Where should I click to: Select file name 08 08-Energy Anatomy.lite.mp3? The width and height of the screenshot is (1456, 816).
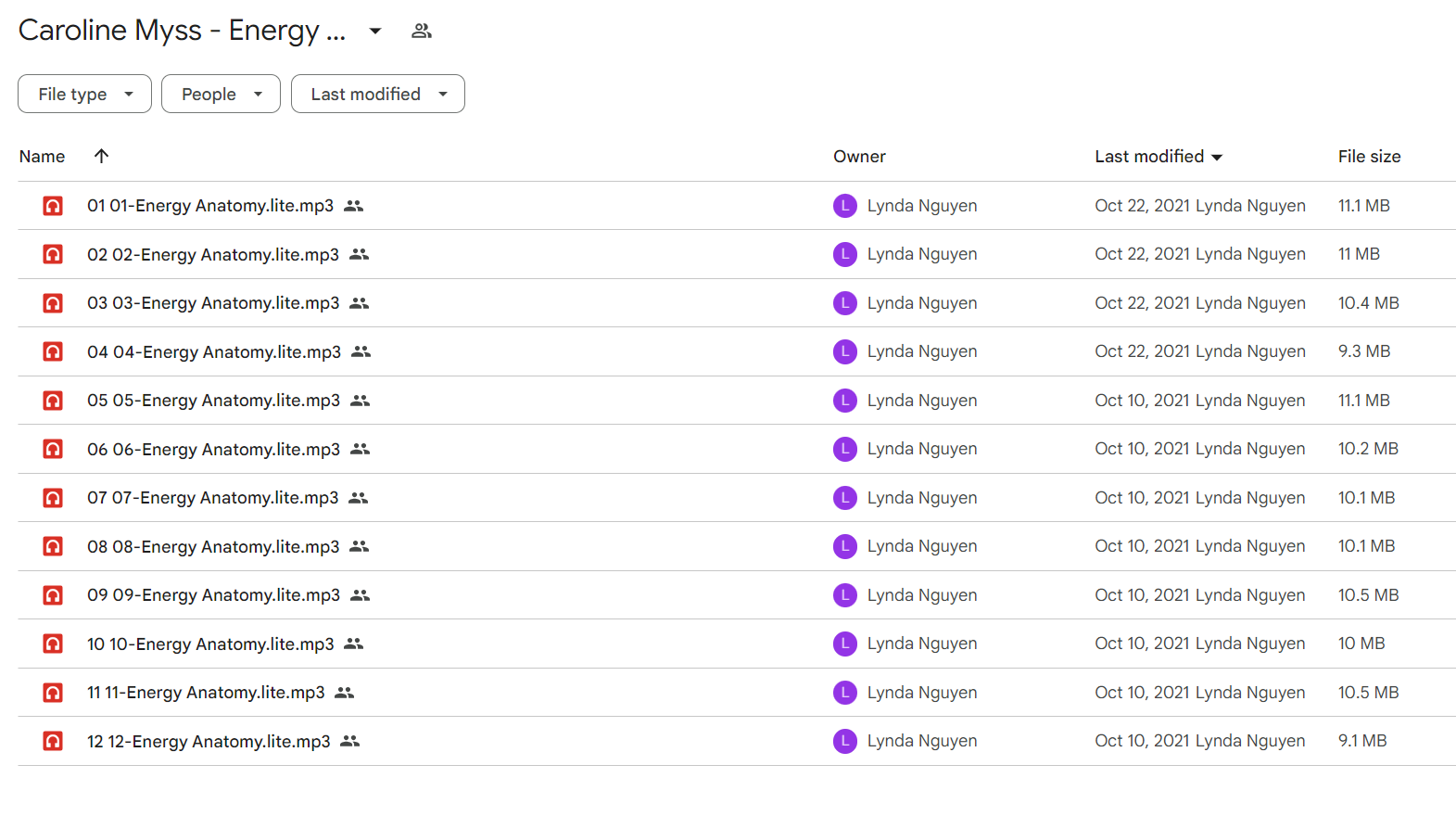pos(213,546)
